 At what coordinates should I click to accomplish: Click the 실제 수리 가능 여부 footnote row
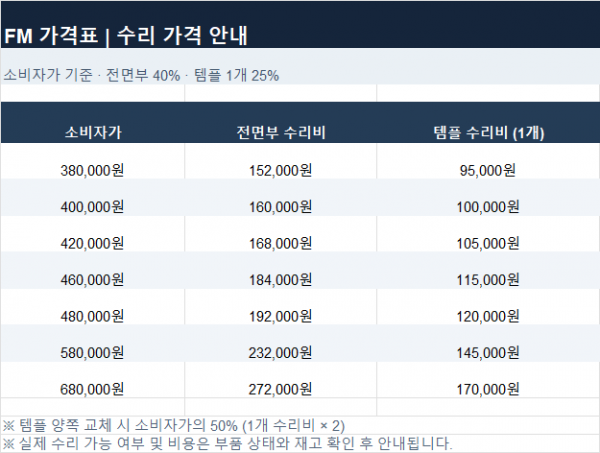pyautogui.click(x=300, y=444)
